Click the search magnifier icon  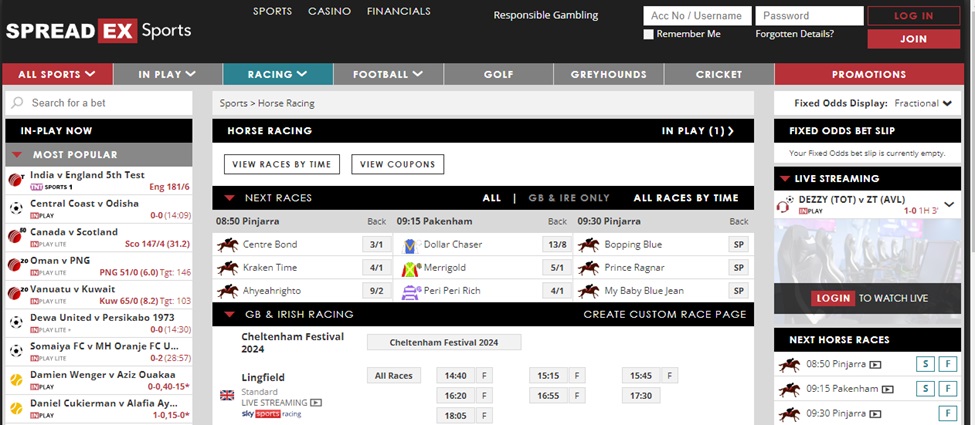17,103
